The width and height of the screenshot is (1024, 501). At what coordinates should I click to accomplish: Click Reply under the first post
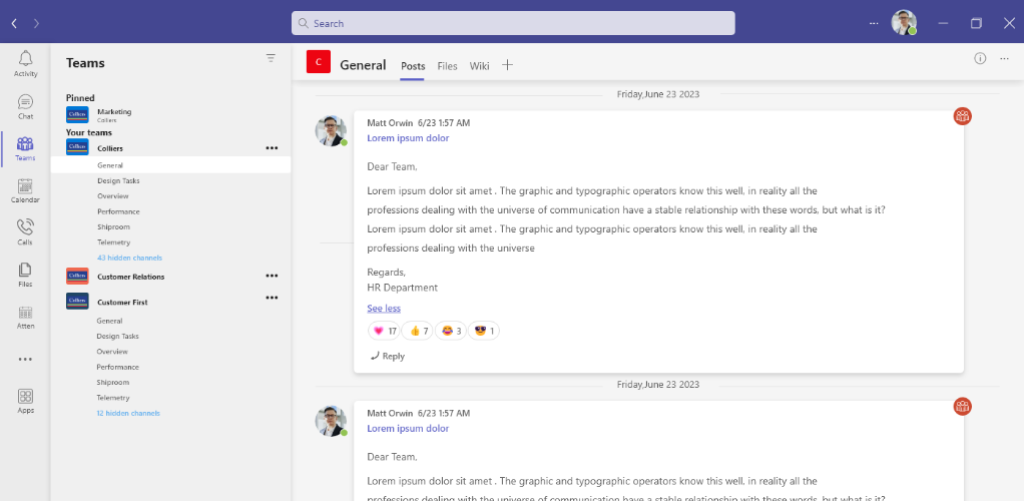pos(387,356)
